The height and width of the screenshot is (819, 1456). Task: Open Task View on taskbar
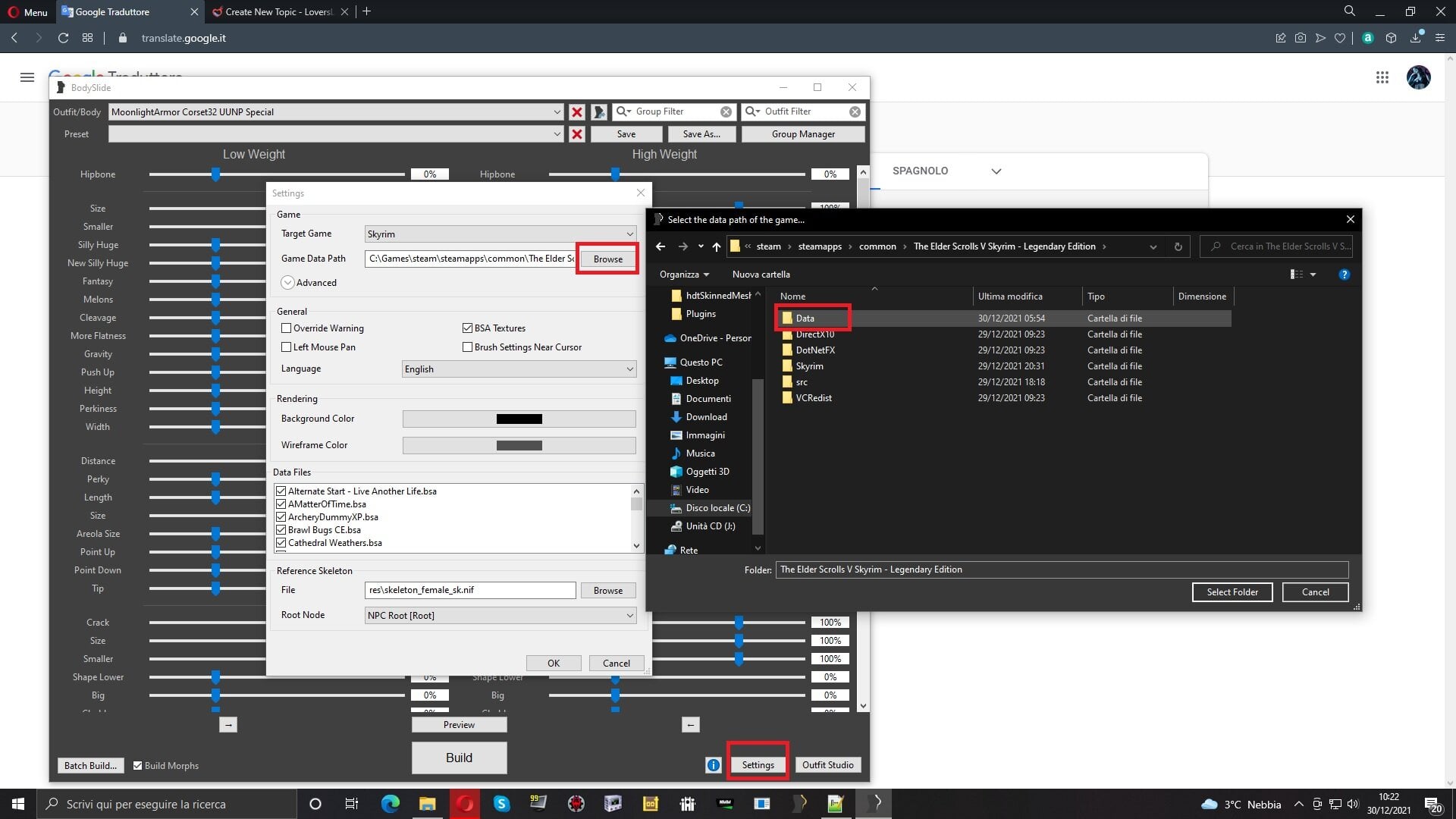click(x=351, y=804)
